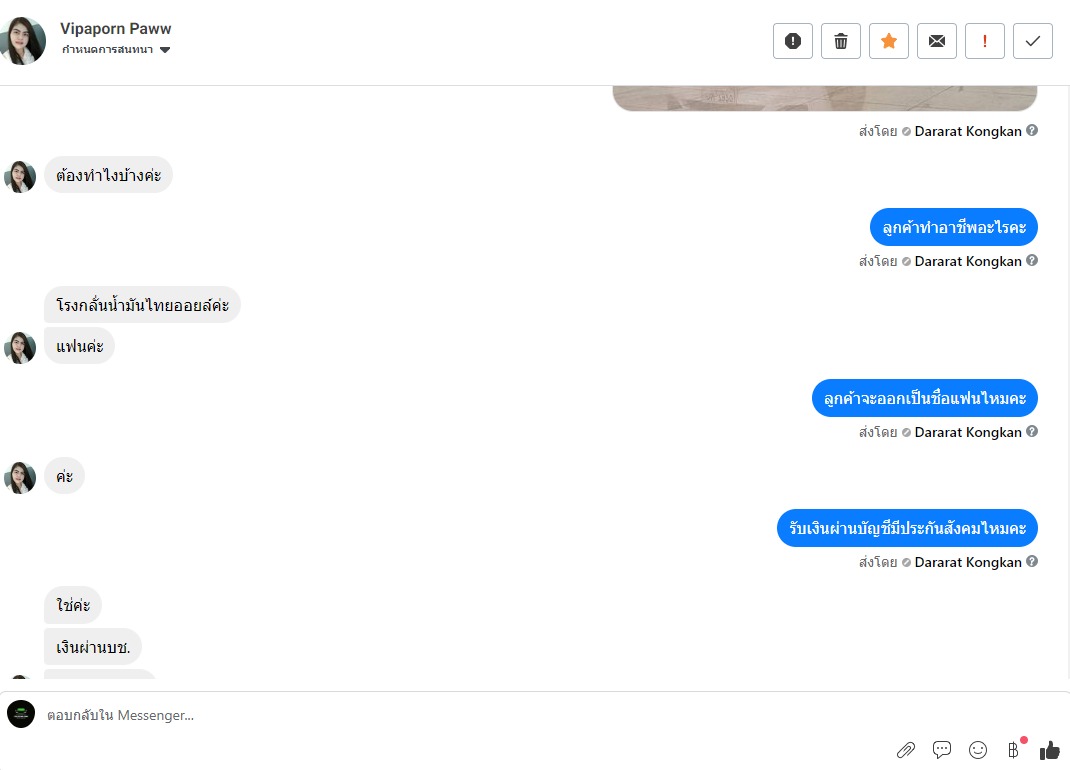
Task: Send a thumbs-up like
Action: [x=1050, y=750]
